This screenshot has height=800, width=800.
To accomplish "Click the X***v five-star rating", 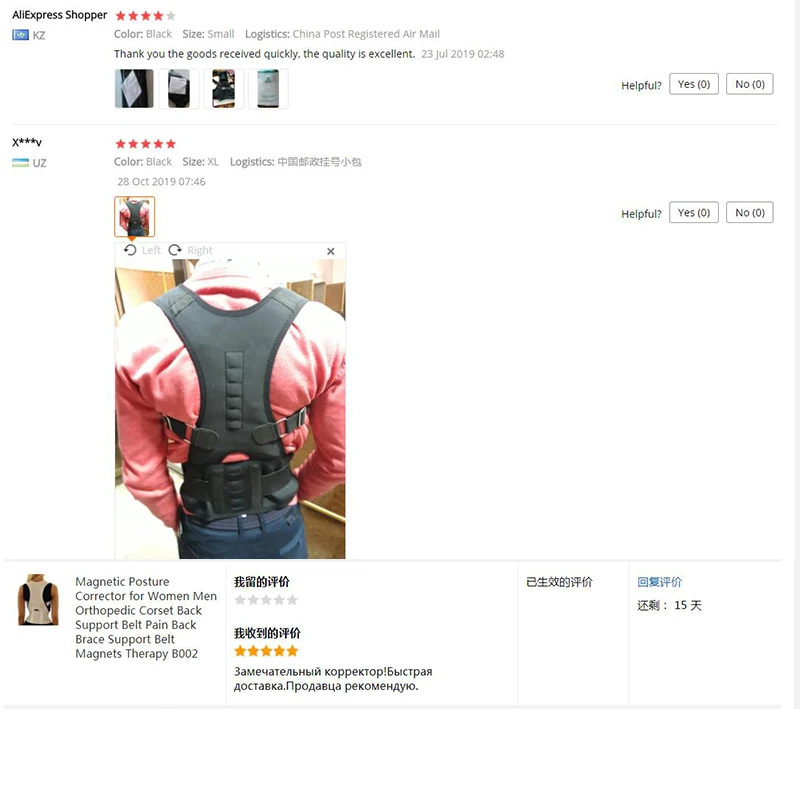I will point(145,144).
